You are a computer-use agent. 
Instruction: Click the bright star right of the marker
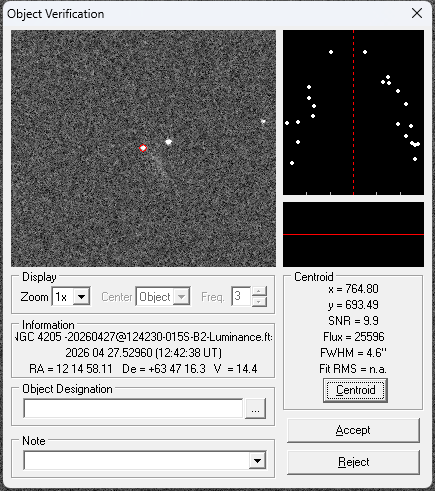(169, 142)
